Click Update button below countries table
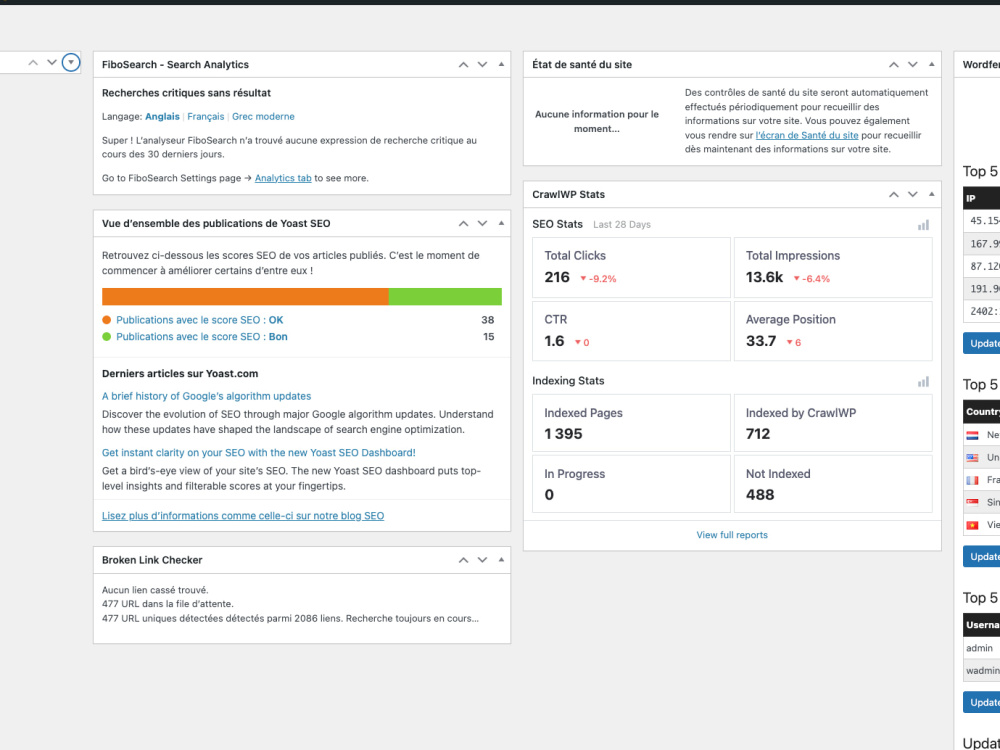Image resolution: width=1000 pixels, height=750 pixels. (x=982, y=557)
